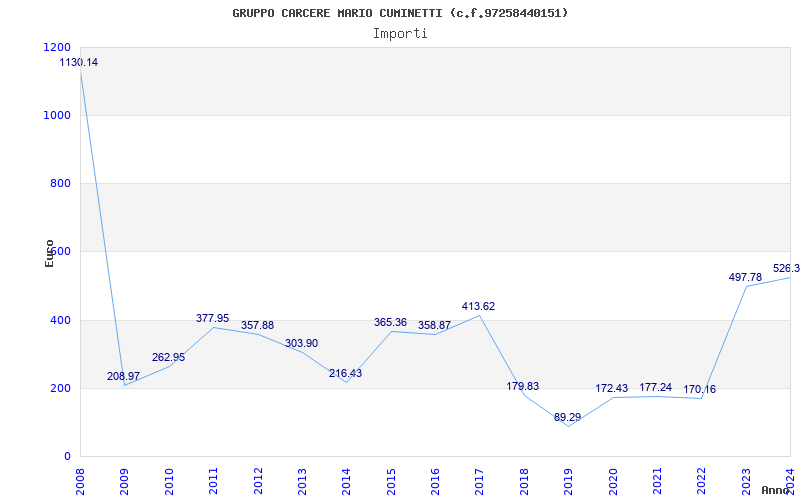The width and height of the screenshot is (800, 500).
Task: Click the 1200 y-axis tick label
Action: (58, 47)
